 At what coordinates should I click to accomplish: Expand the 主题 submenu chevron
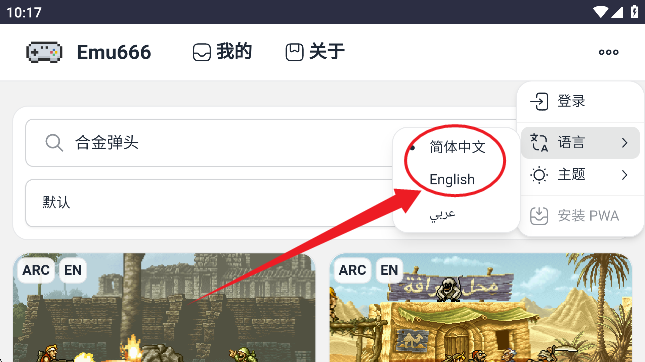pos(624,175)
